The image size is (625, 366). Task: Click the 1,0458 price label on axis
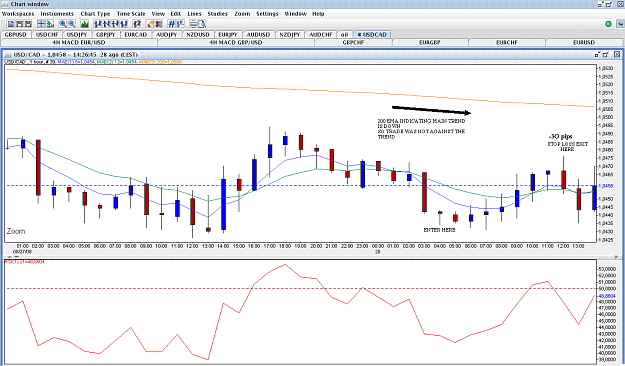coord(606,186)
